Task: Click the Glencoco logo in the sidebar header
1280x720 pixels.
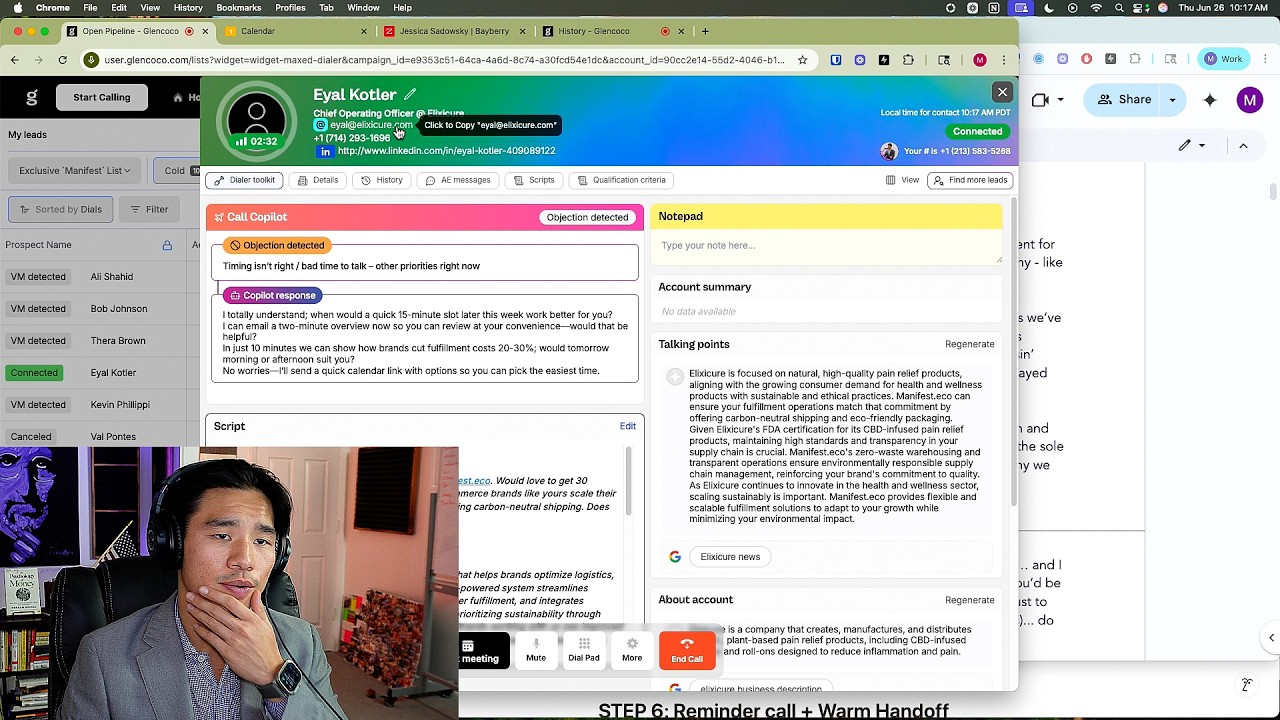Action: click(x=32, y=97)
